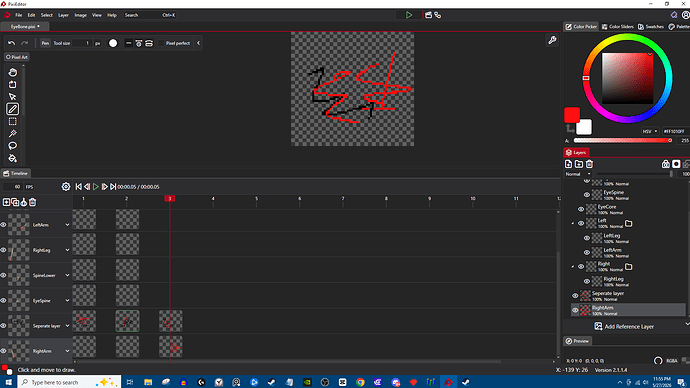The width and height of the screenshot is (690, 388).
Task: Collapse the Left folder in Layers
Action: 573,223
